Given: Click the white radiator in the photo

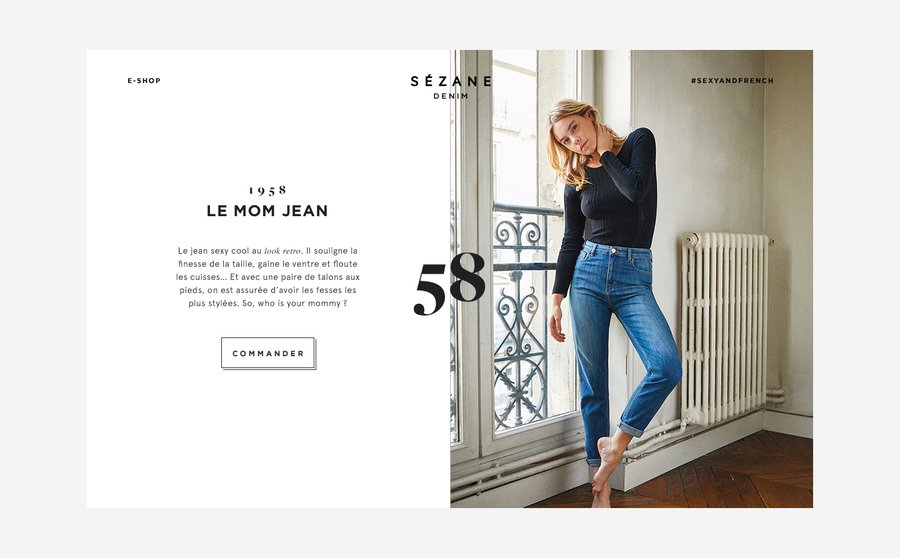Looking at the screenshot, I should tap(724, 327).
